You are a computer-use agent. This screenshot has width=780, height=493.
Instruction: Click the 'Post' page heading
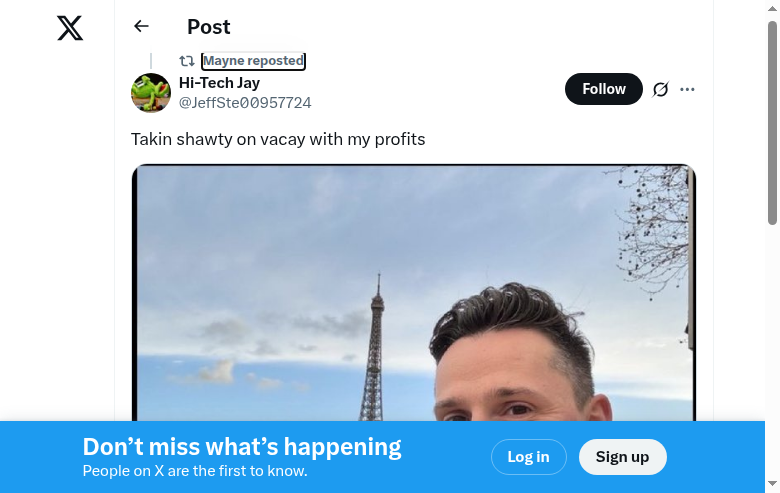209,27
